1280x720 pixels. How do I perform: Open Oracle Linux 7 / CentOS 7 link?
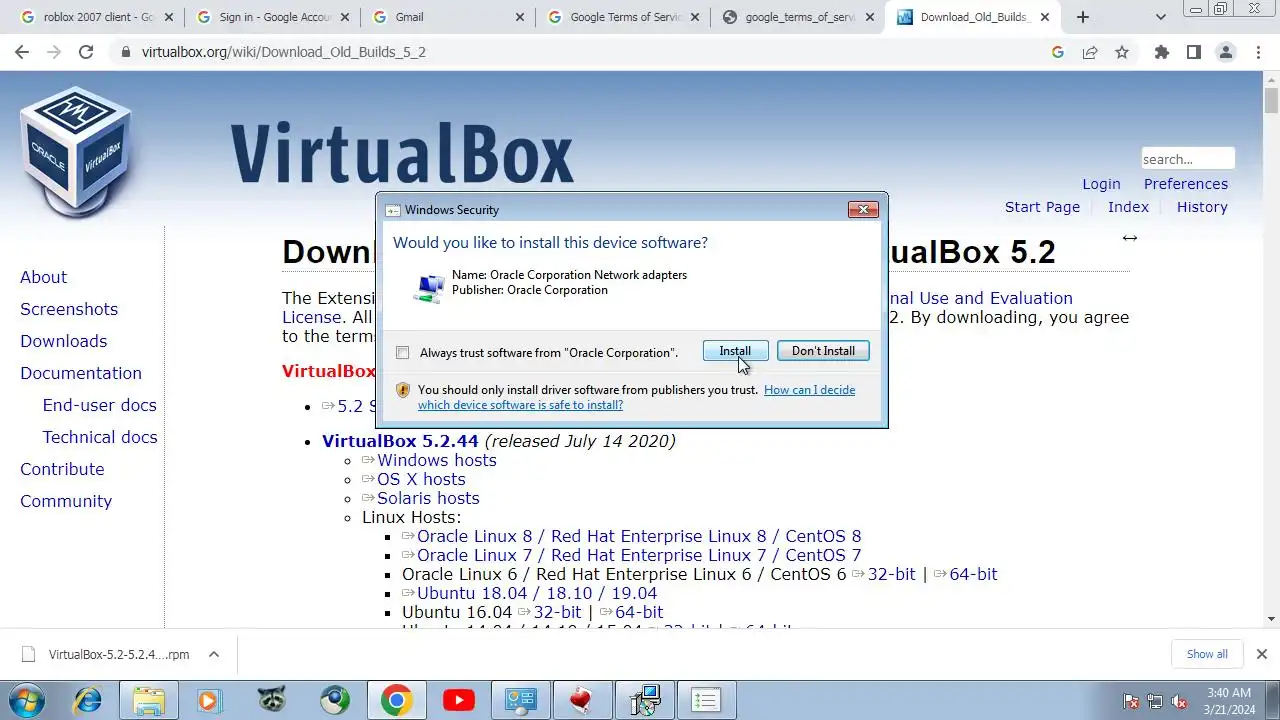638,555
